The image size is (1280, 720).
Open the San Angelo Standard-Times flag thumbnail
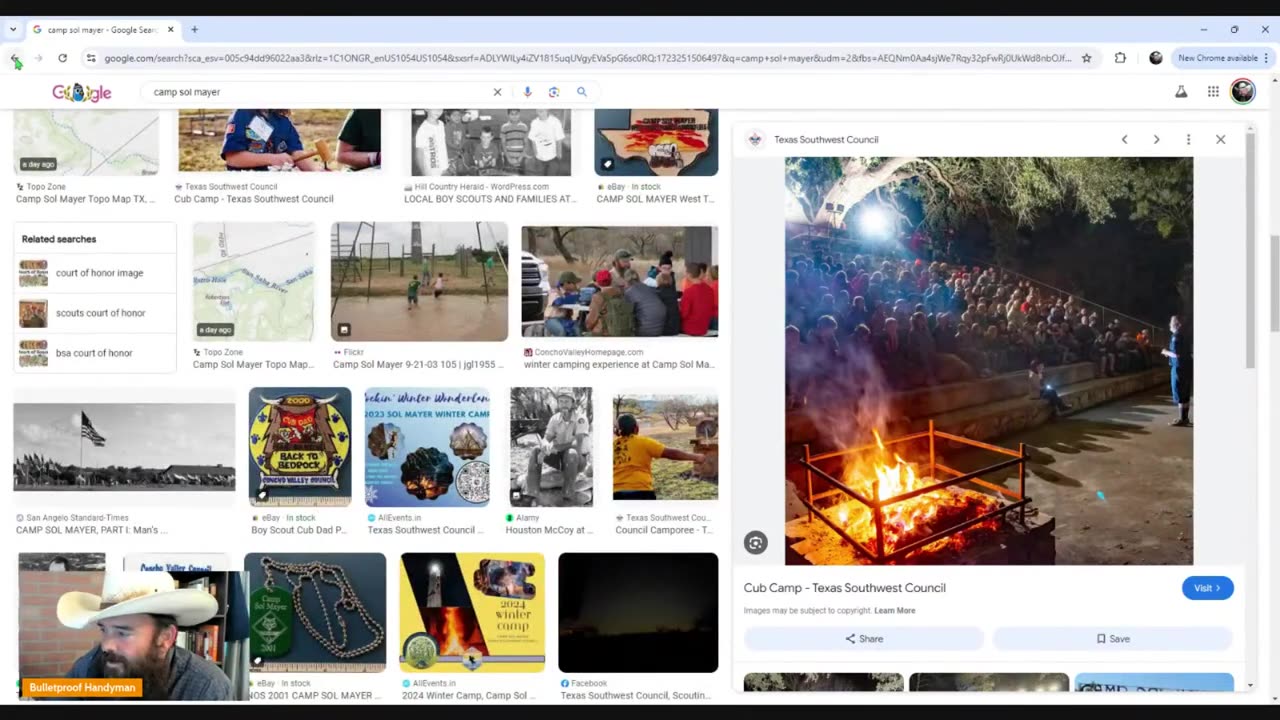coord(124,447)
